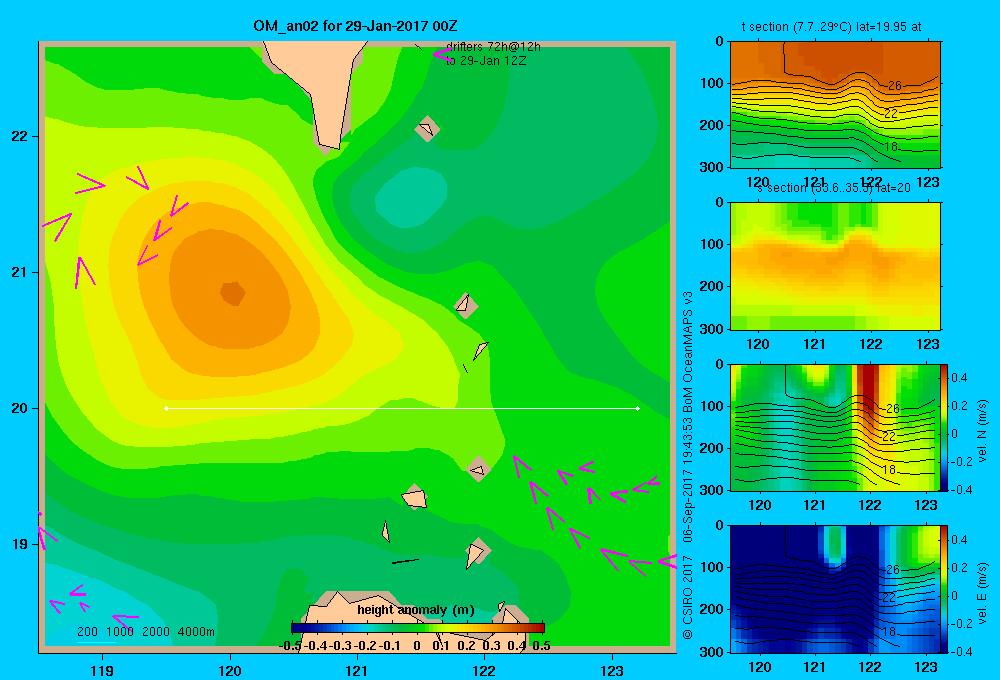Image resolution: width=1000 pixels, height=680 pixels.
Task: Click the small island near 22N 121.5E
Action: point(427,128)
